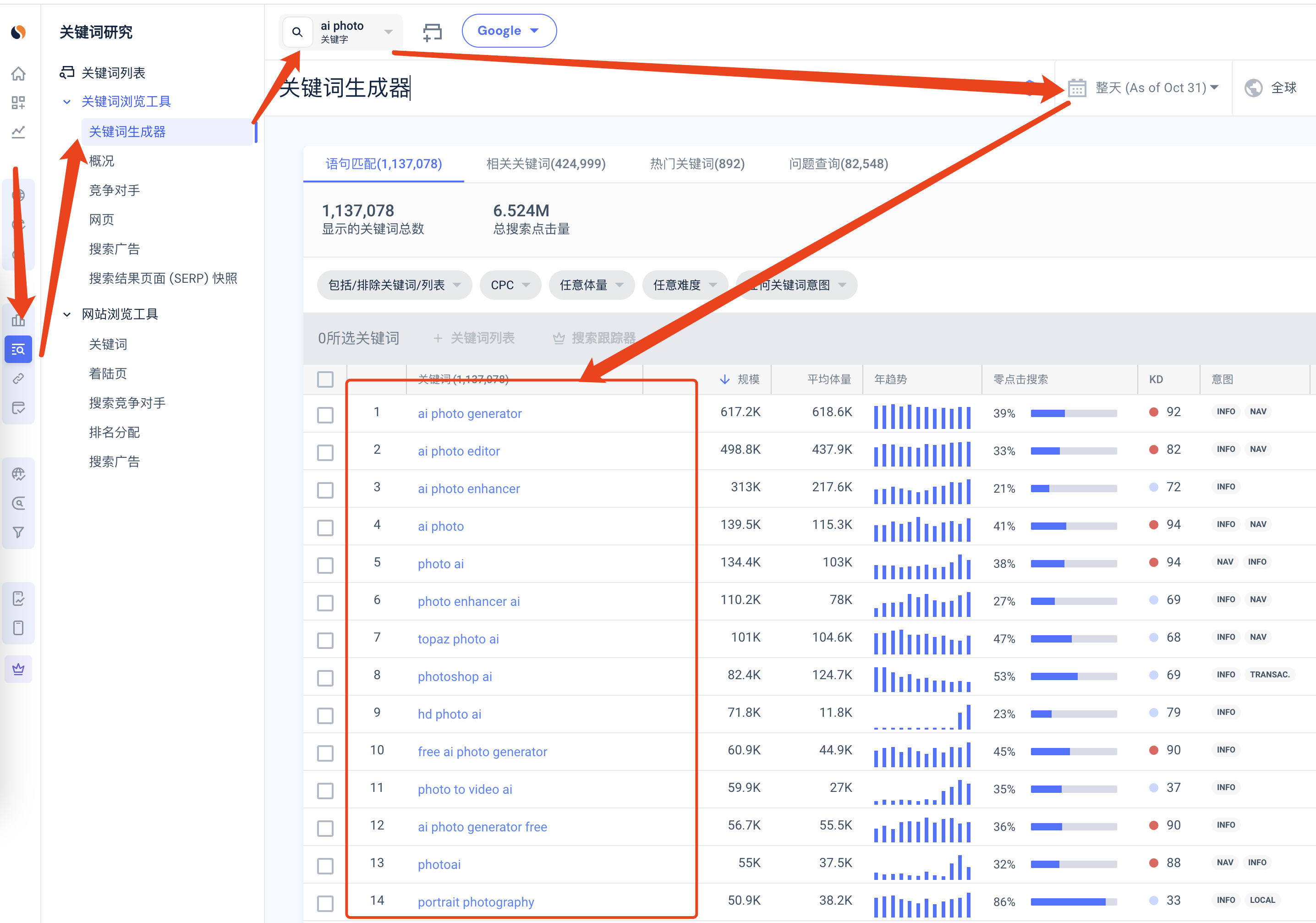Open the Google search engine dropdown
Viewport: 1316px width, 923px height.
point(509,31)
